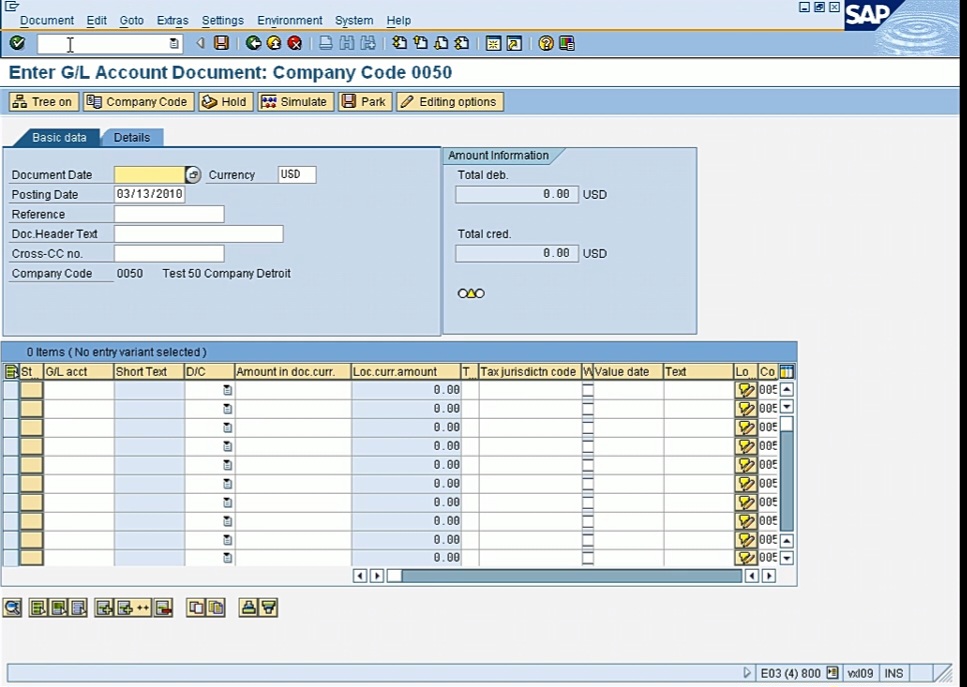Open the Extras menu
This screenshot has width=967, height=687.
click(173, 20)
